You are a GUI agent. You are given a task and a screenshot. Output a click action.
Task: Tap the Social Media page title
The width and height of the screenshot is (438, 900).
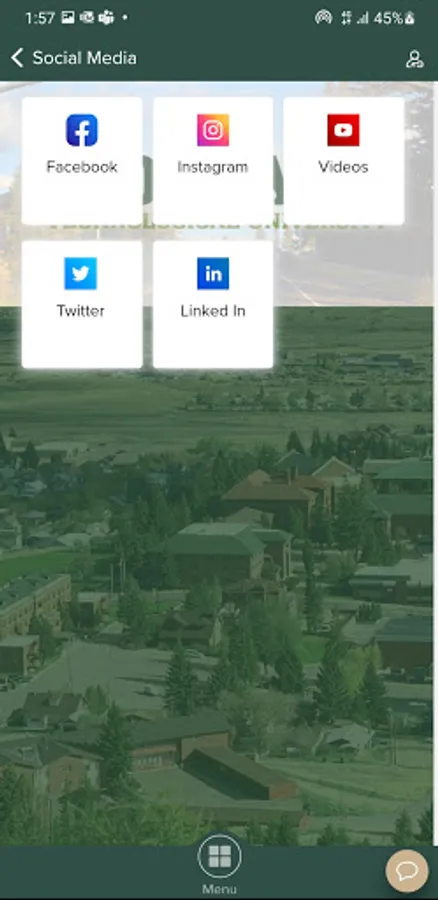pyautogui.click(x=84, y=58)
